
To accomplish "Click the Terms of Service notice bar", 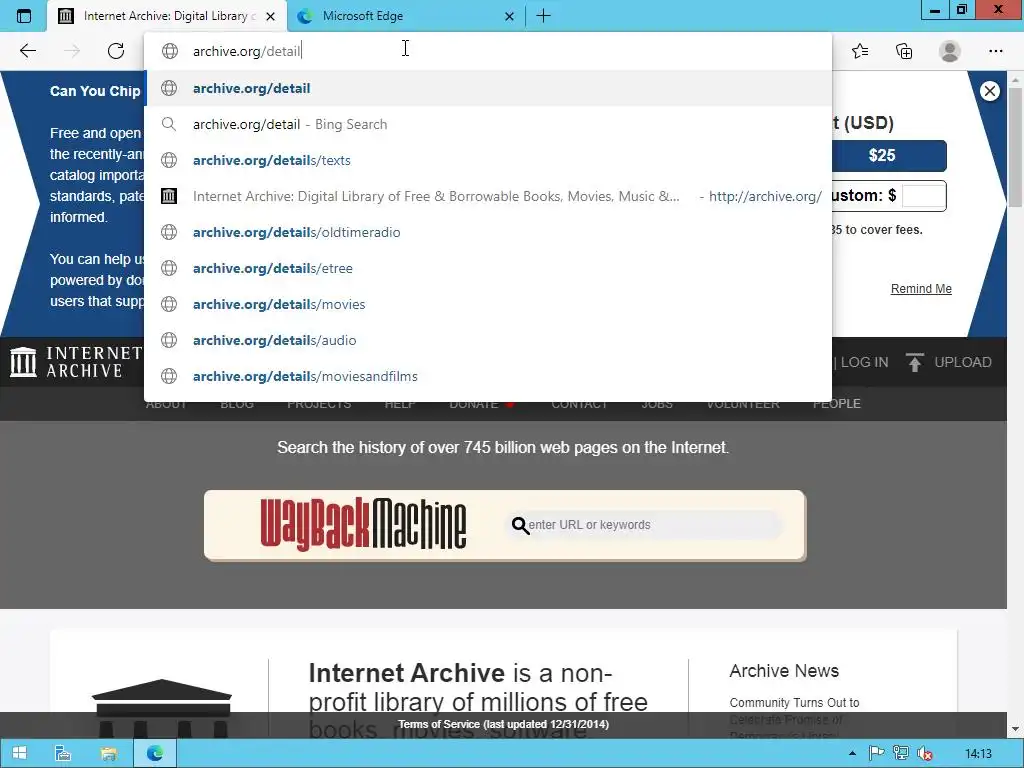I will pos(503,724).
